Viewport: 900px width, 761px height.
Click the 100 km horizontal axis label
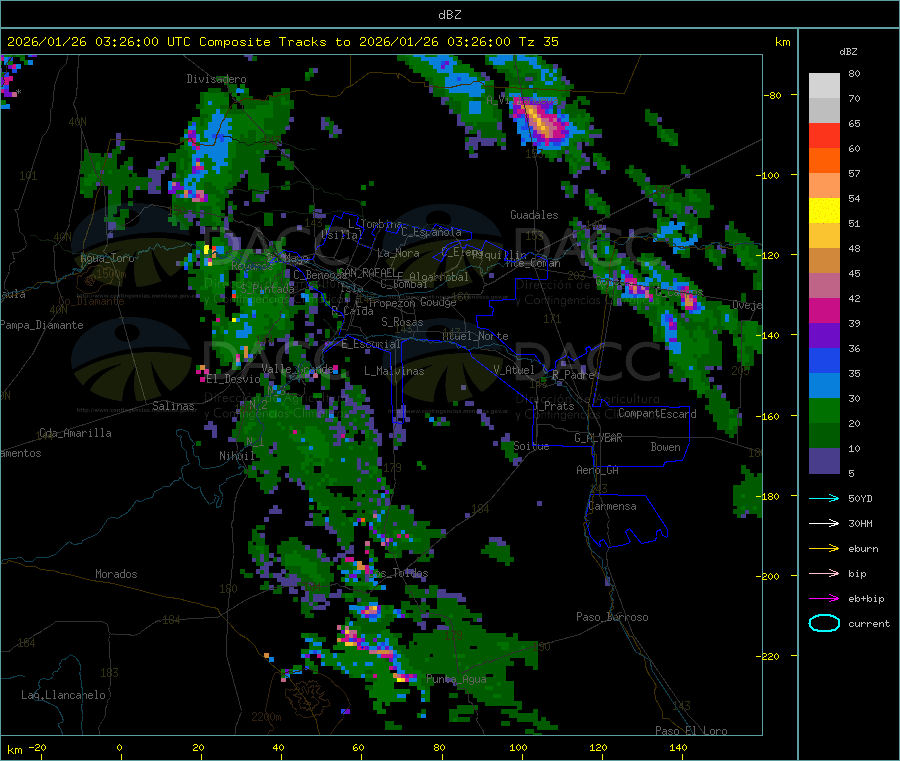pyautogui.click(x=518, y=747)
